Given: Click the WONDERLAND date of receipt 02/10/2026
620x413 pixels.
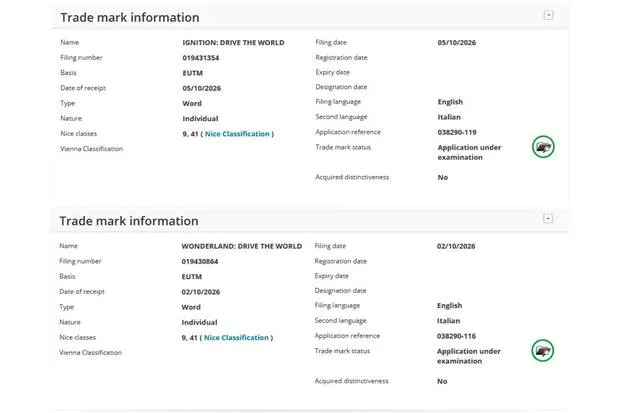Looking at the screenshot, I should (201, 292).
